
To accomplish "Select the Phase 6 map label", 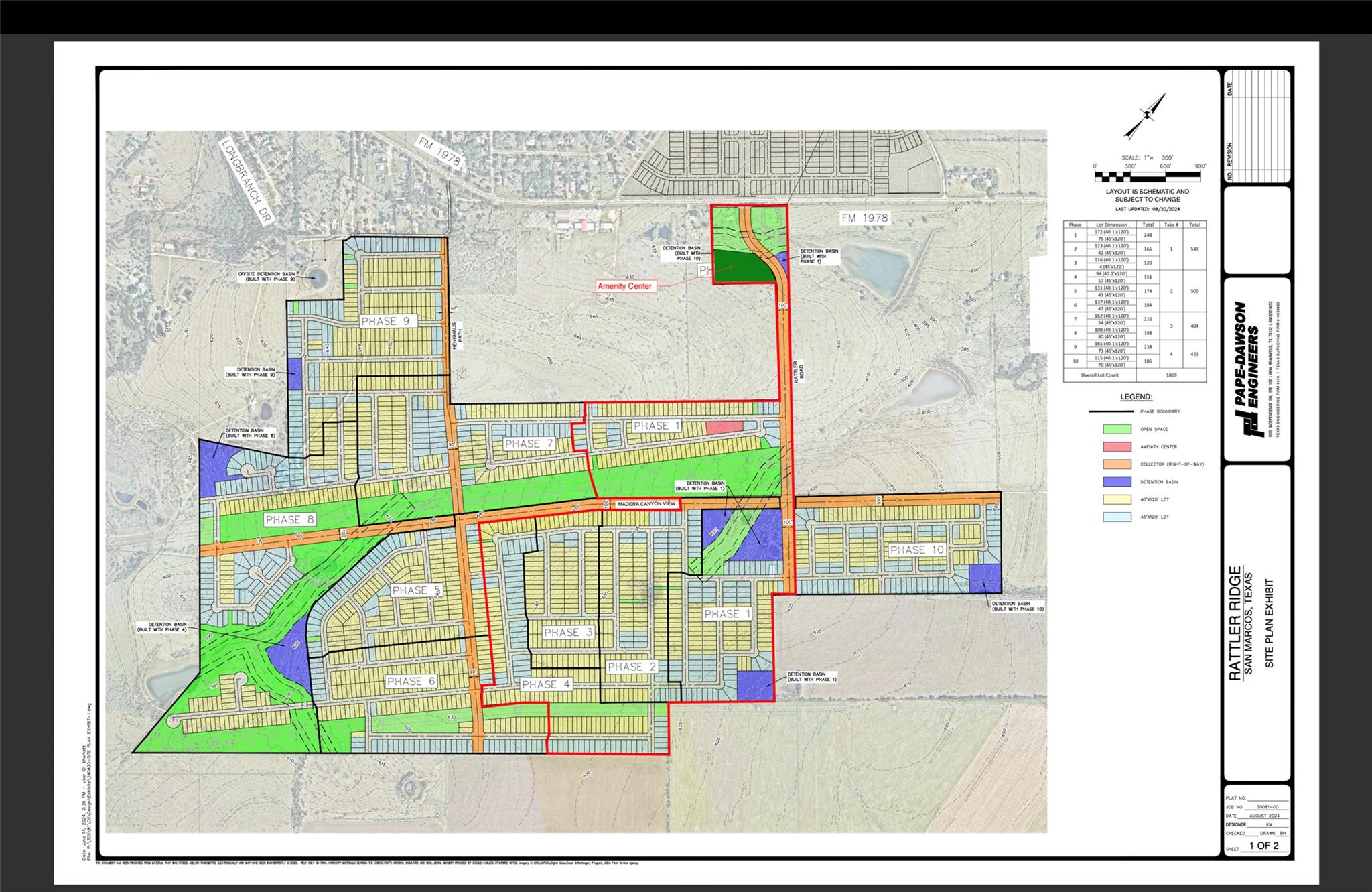I will point(411,681).
